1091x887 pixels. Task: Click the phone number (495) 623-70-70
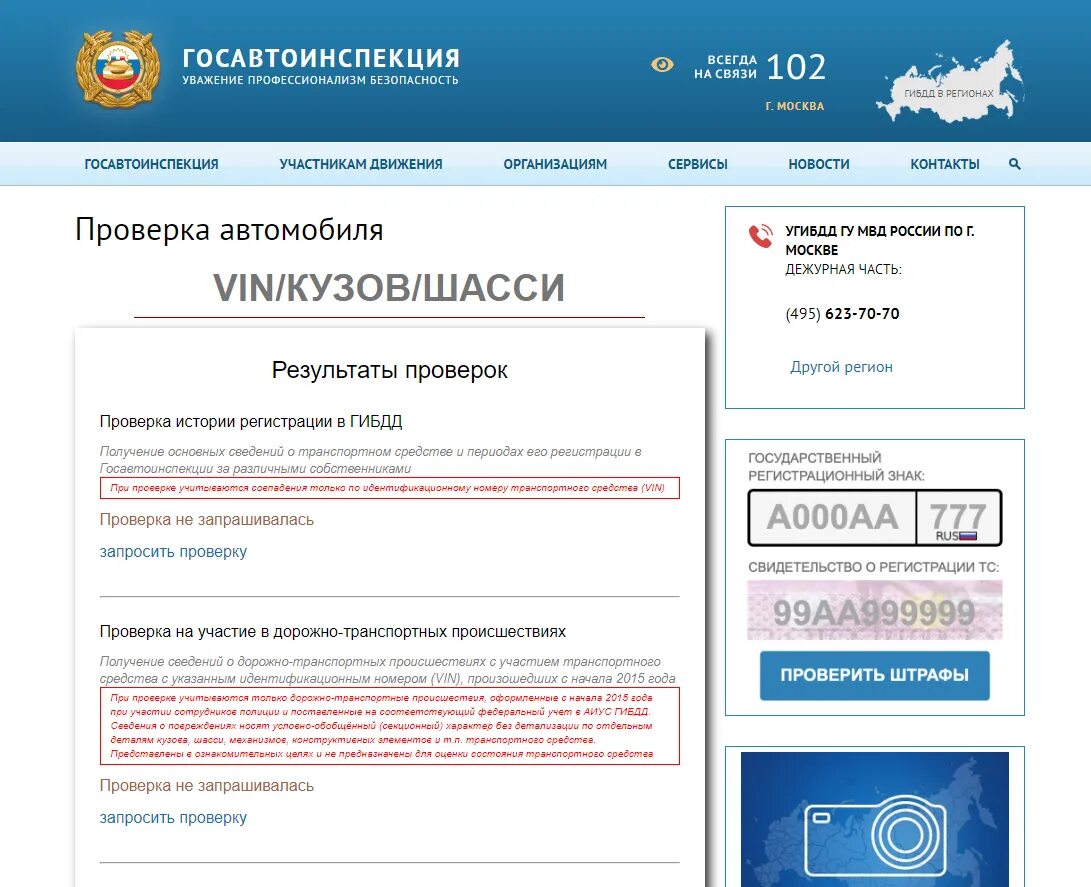[843, 314]
